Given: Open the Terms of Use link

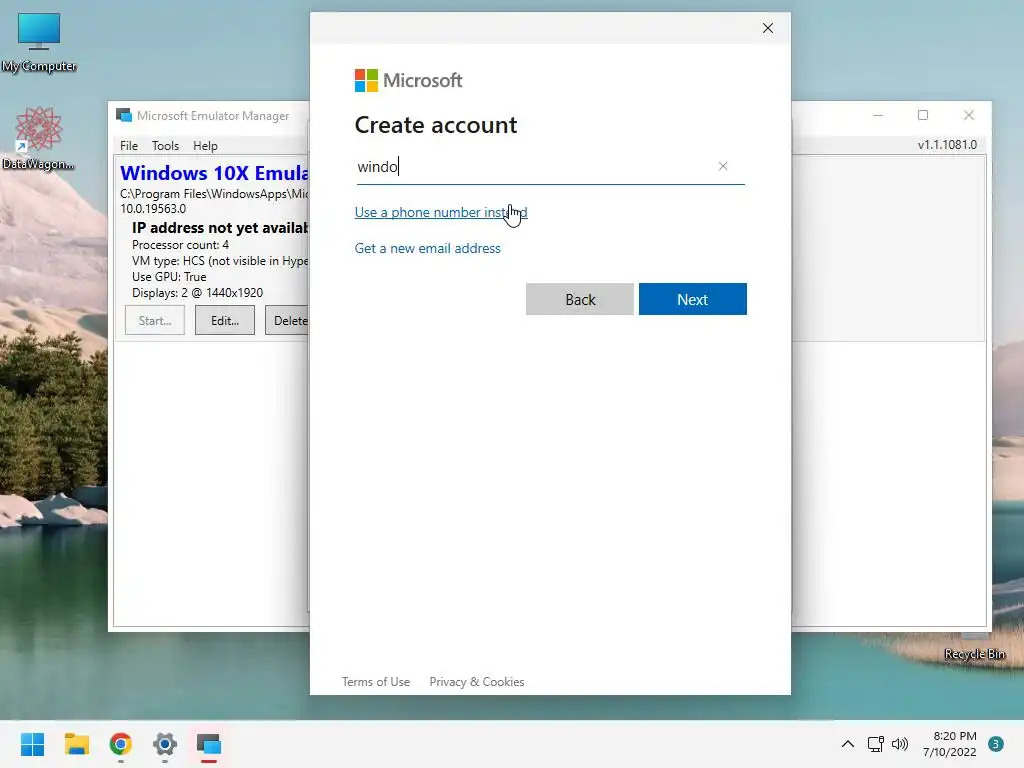Looking at the screenshot, I should click(376, 682).
